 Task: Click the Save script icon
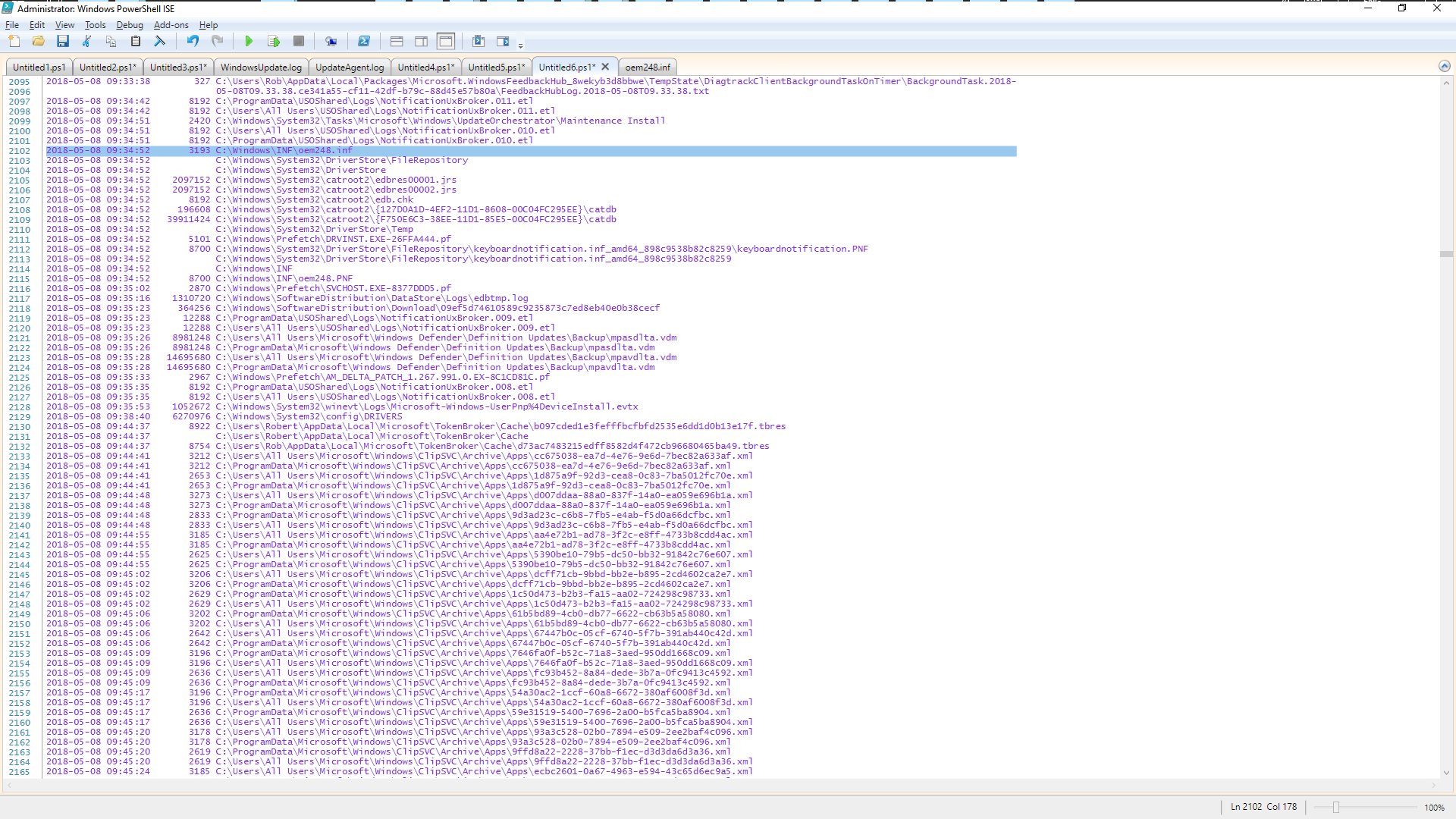(63, 42)
